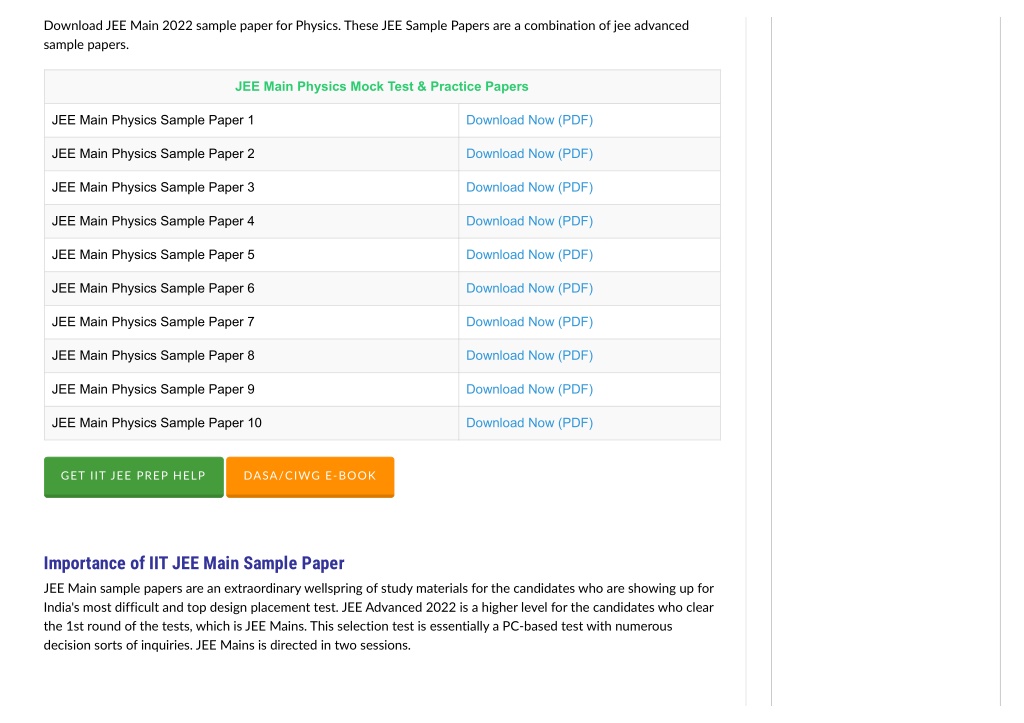Download Physics Sample Paper 1 PDF
1024x723 pixels.
(x=529, y=120)
